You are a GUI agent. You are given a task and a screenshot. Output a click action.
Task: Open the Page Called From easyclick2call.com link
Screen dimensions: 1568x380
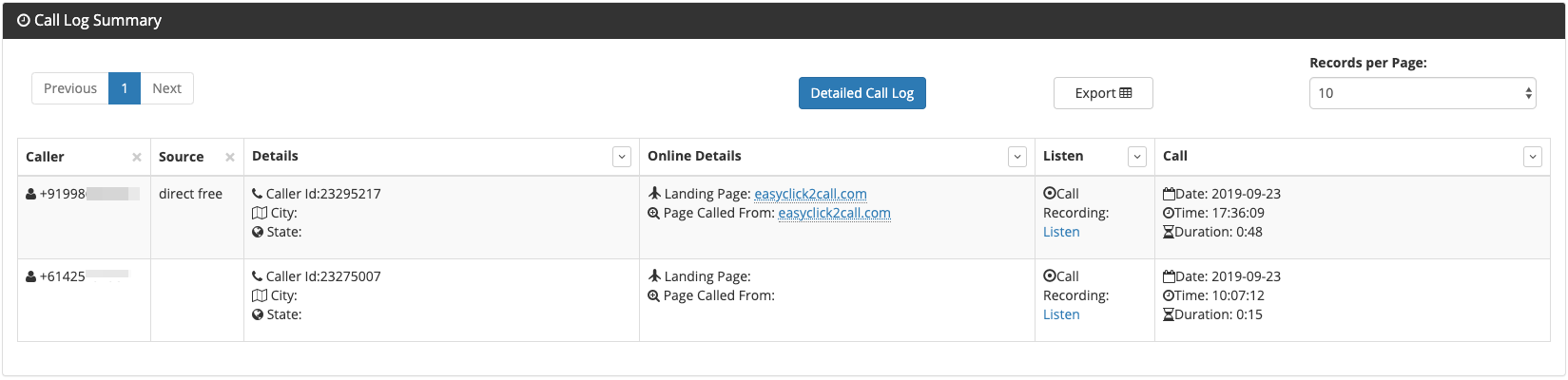(x=834, y=213)
